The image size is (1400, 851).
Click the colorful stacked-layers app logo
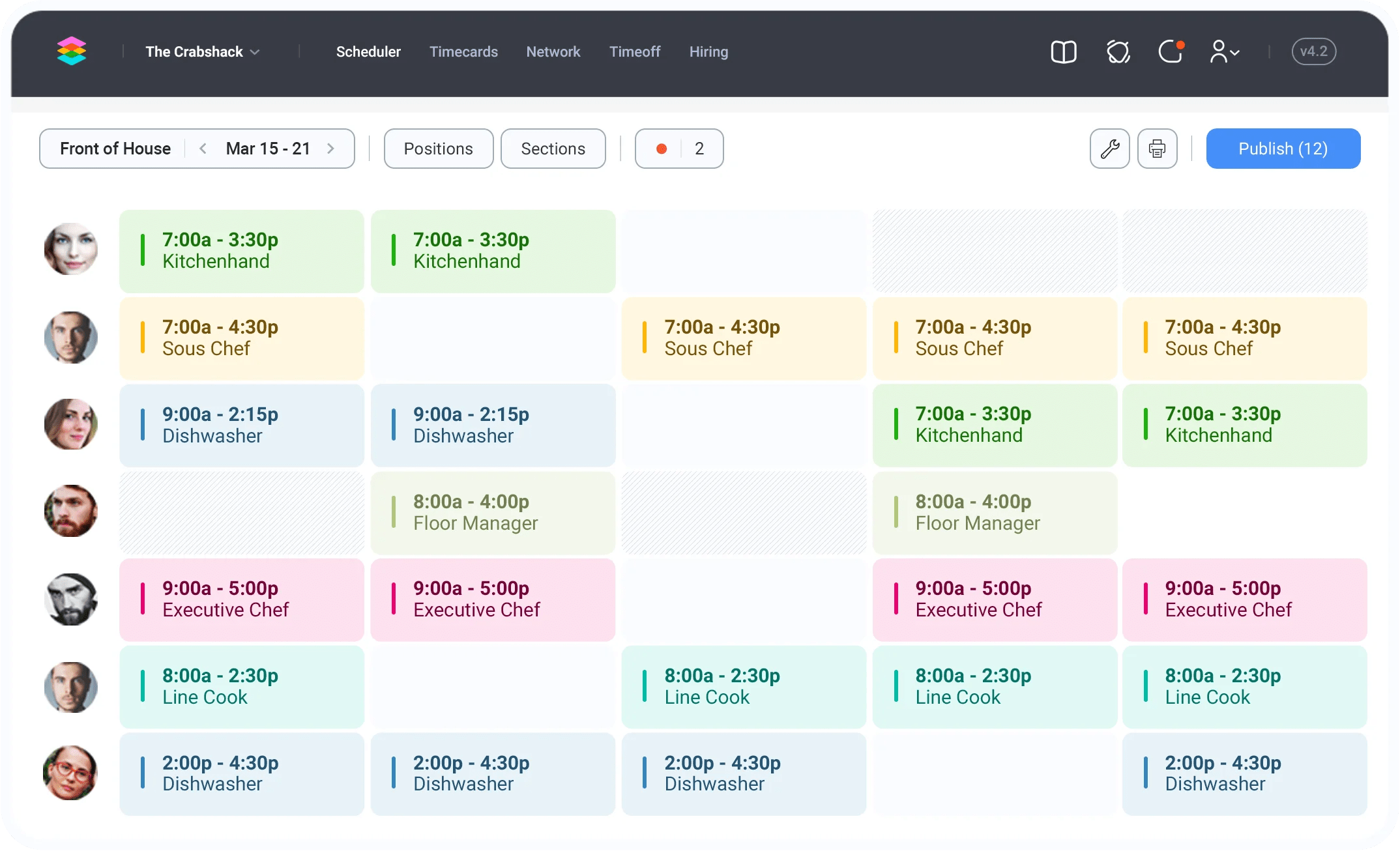point(72,51)
